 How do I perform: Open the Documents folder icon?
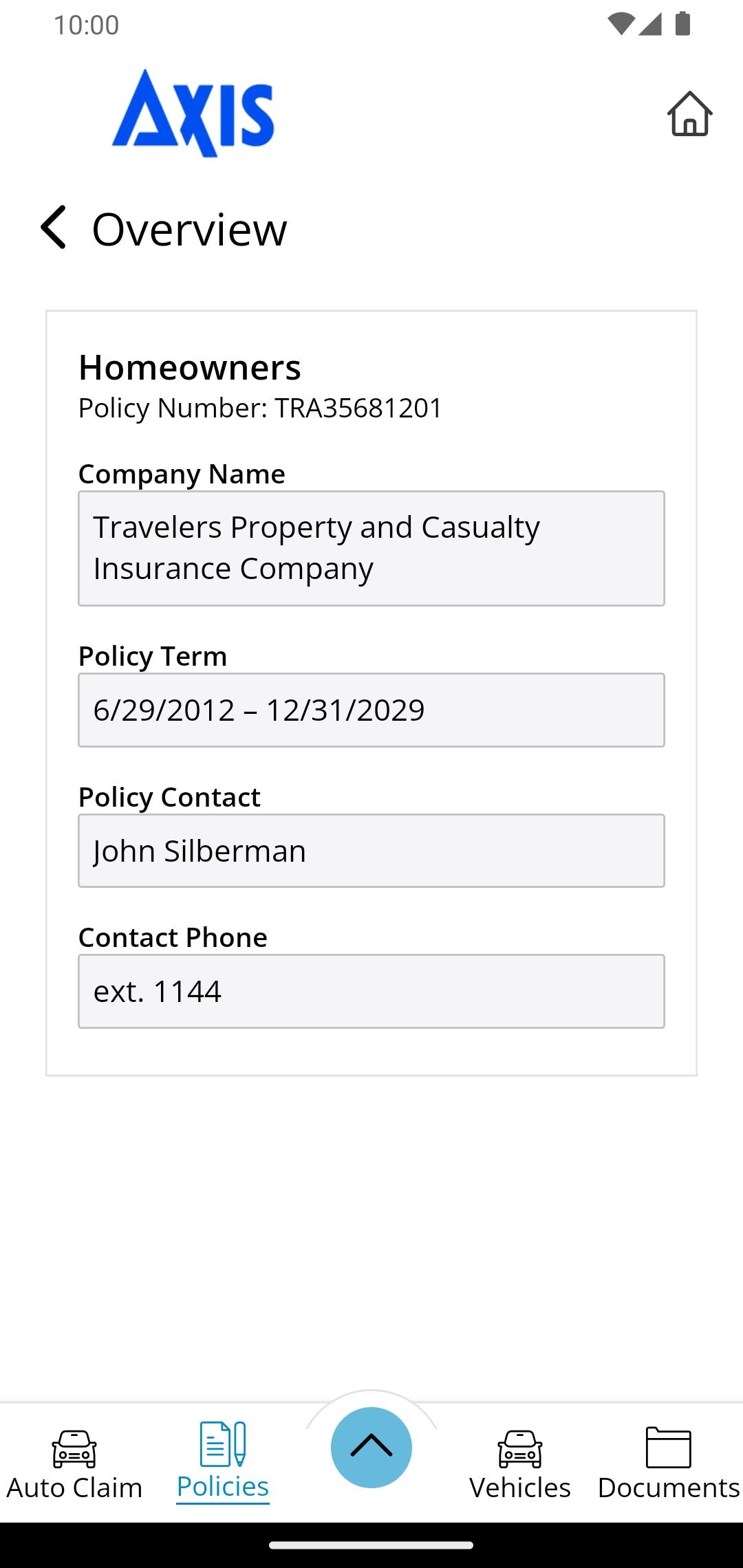(668, 1447)
